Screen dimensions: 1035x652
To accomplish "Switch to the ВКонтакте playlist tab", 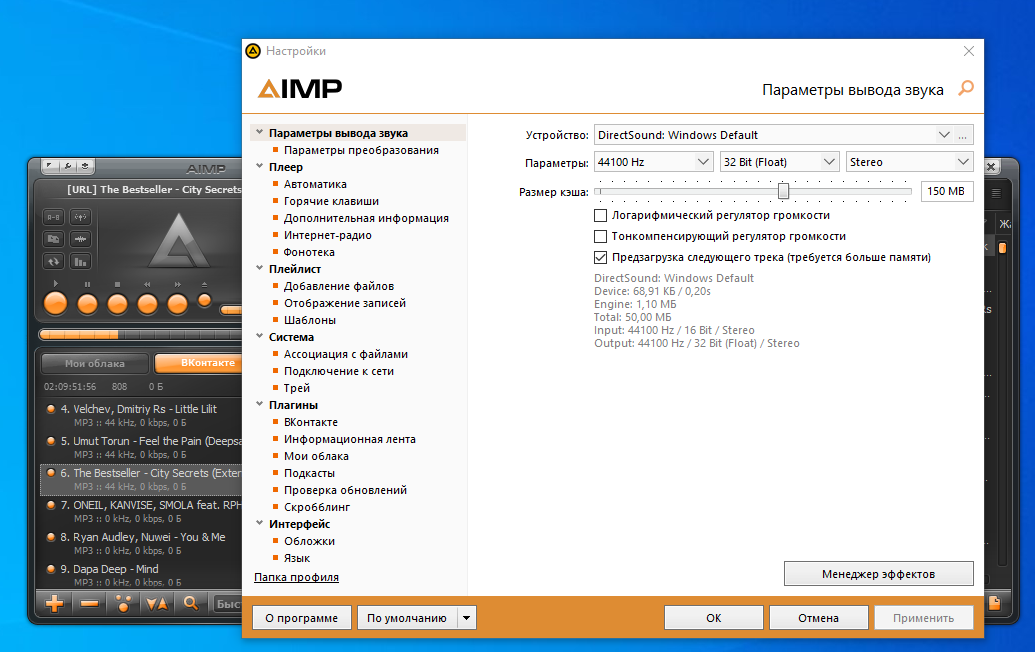I will [x=199, y=363].
